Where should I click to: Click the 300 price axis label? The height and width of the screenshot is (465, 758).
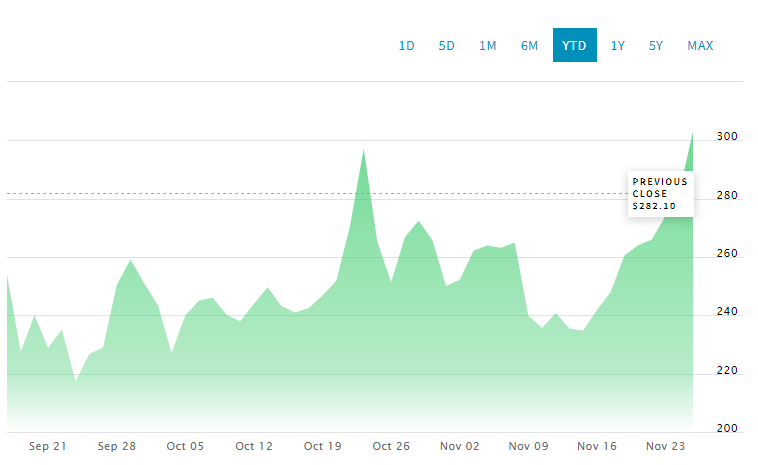click(727, 137)
